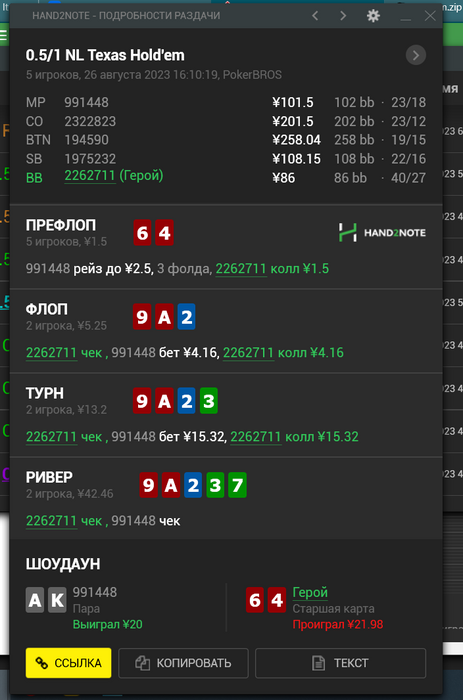Viewport: 463px width, 700px height.
Task: Click the ТЕКСТ button
Action: (340, 663)
